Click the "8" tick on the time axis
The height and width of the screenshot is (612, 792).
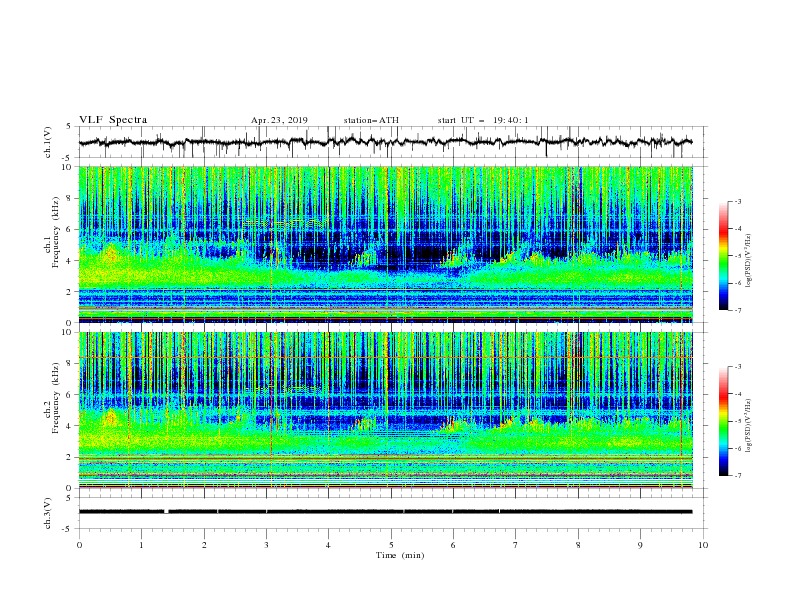[x=578, y=545]
